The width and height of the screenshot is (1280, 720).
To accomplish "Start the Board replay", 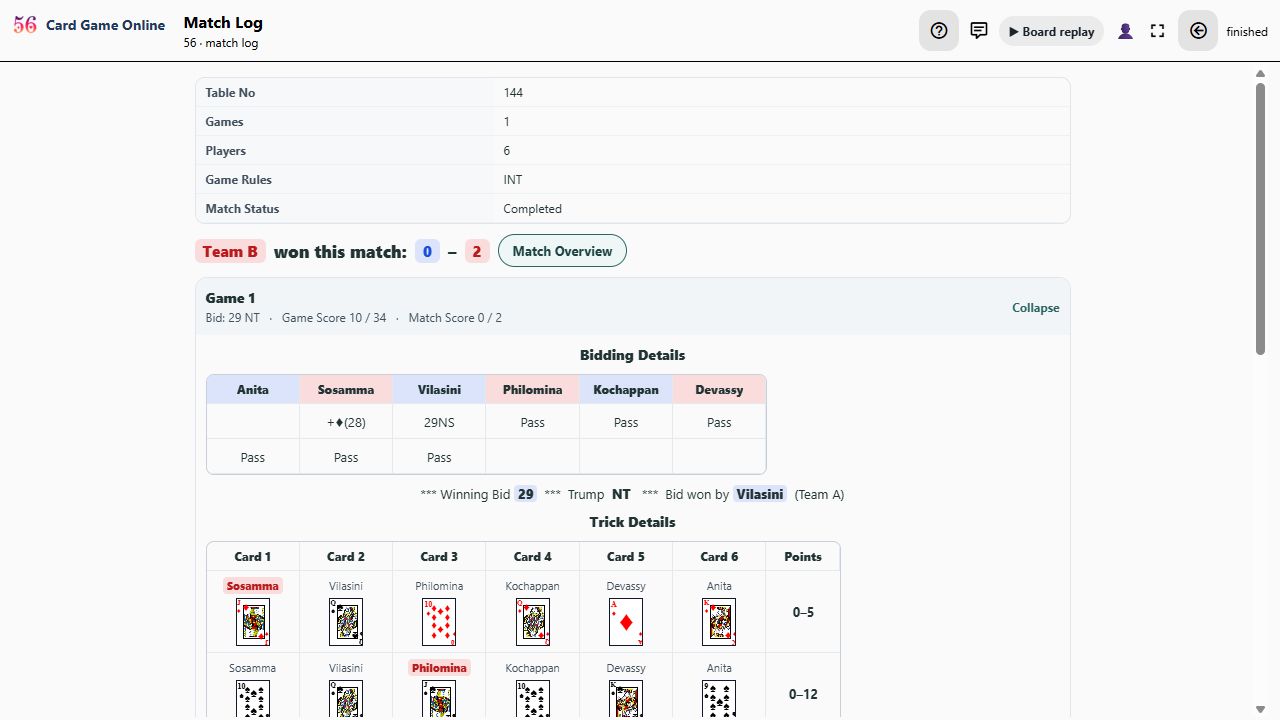I will (x=1051, y=31).
